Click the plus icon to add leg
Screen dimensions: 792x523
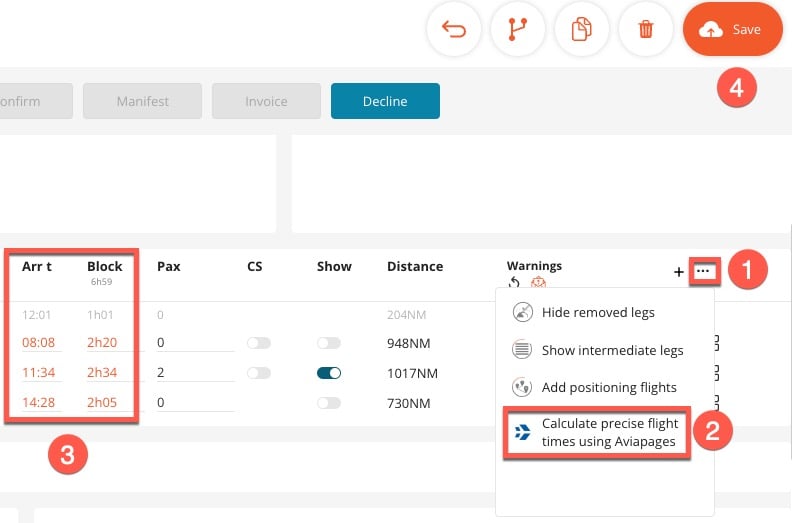(679, 272)
